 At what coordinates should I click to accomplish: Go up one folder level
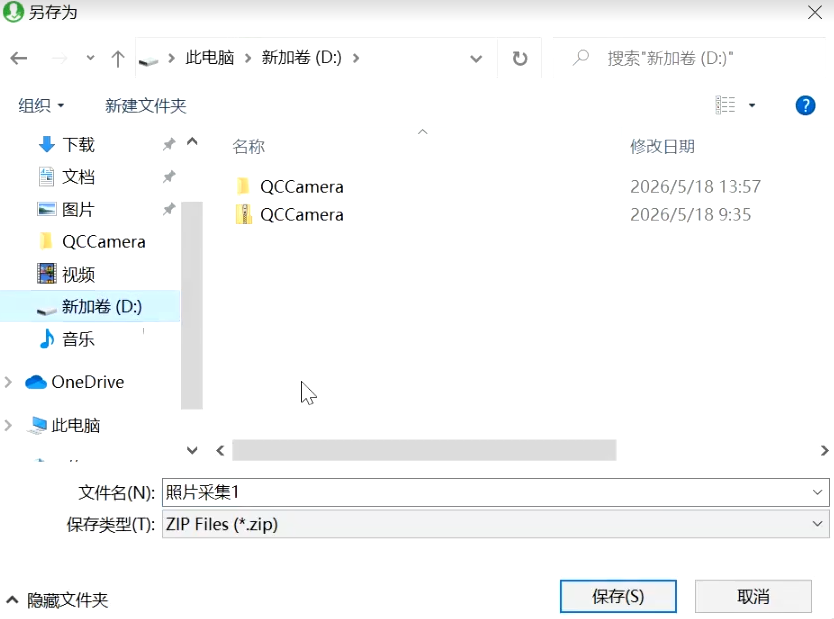[118, 58]
